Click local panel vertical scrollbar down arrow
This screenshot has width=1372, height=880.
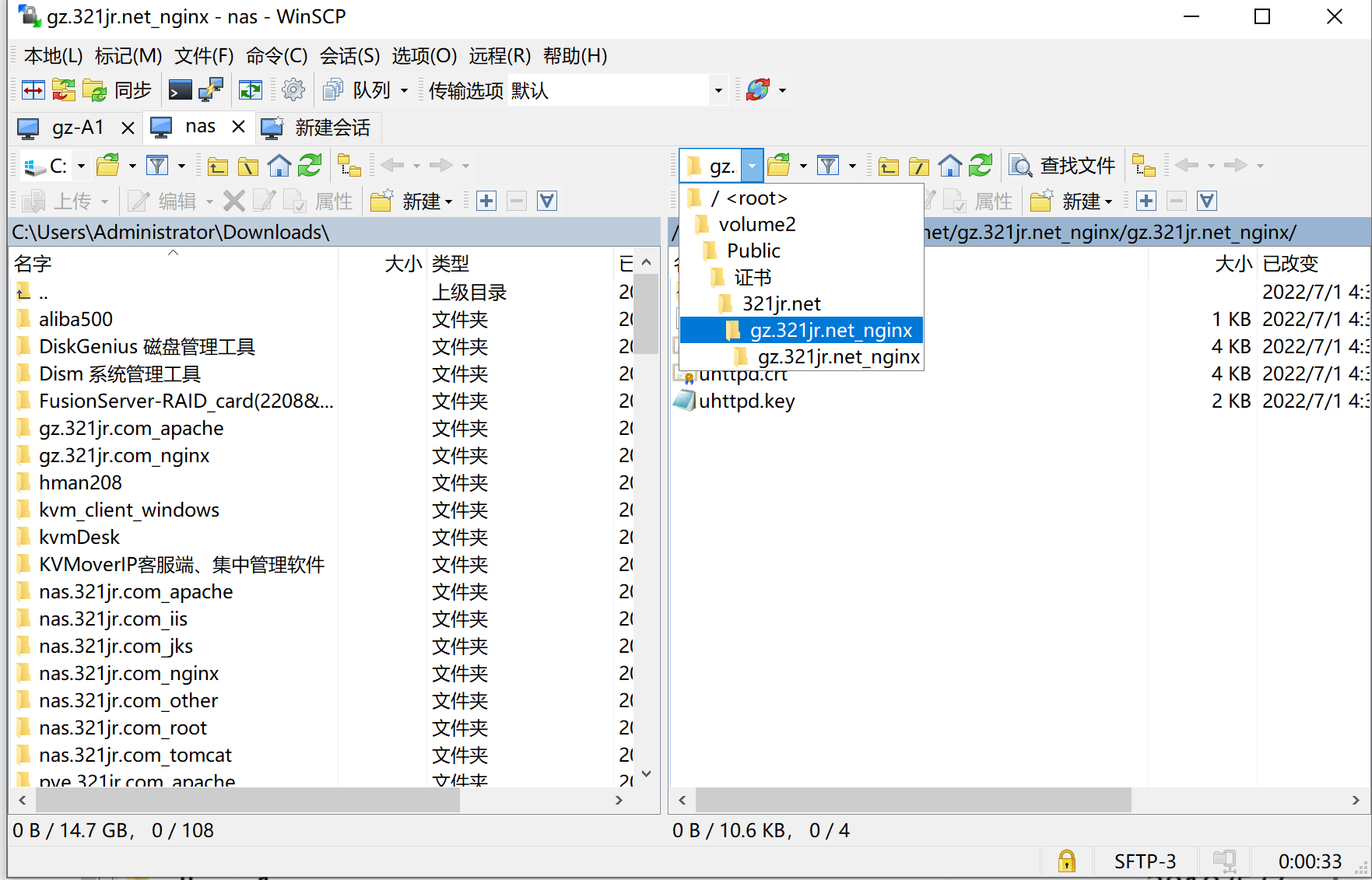[646, 774]
